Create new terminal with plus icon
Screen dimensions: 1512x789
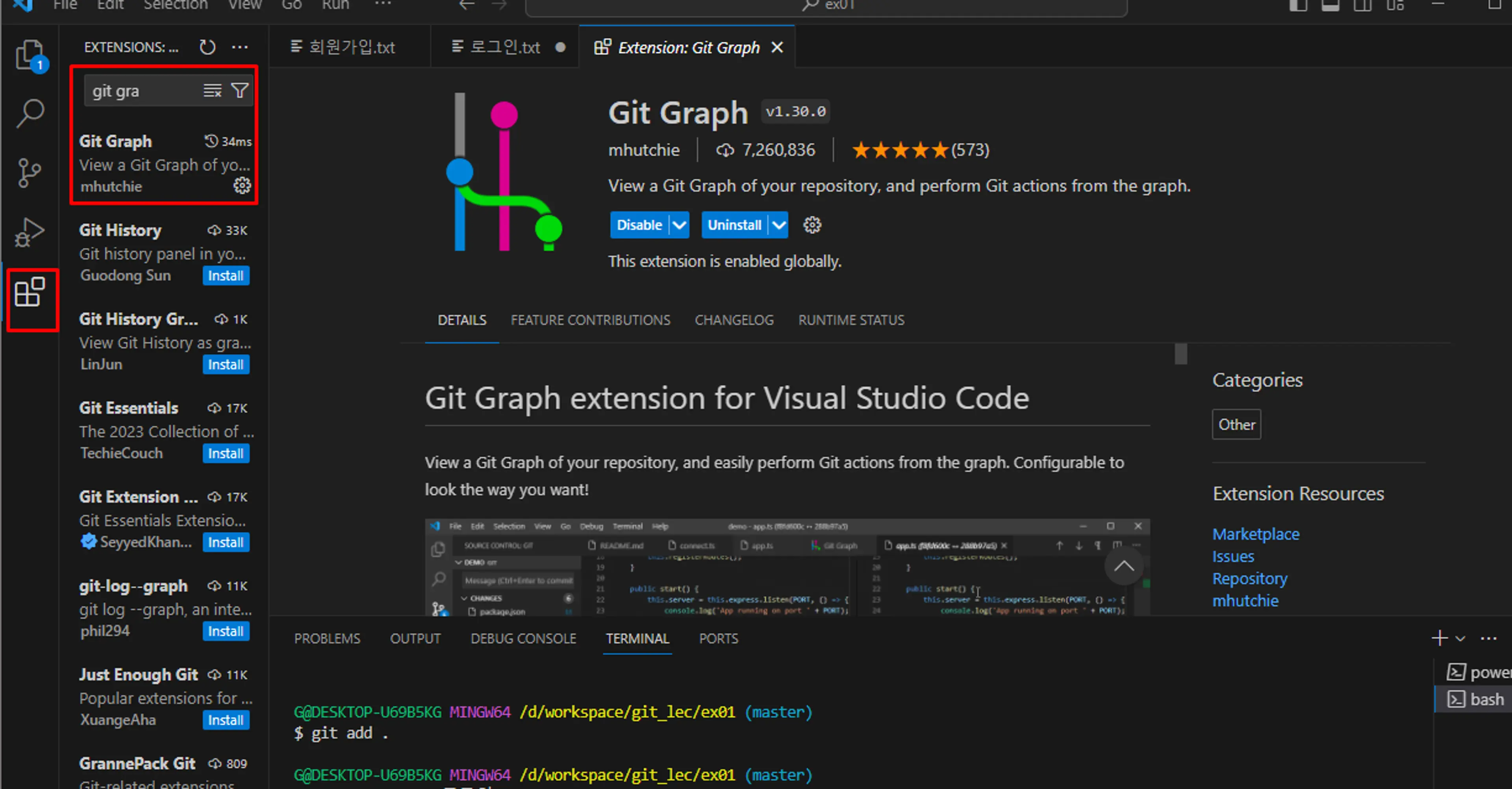coord(1439,638)
